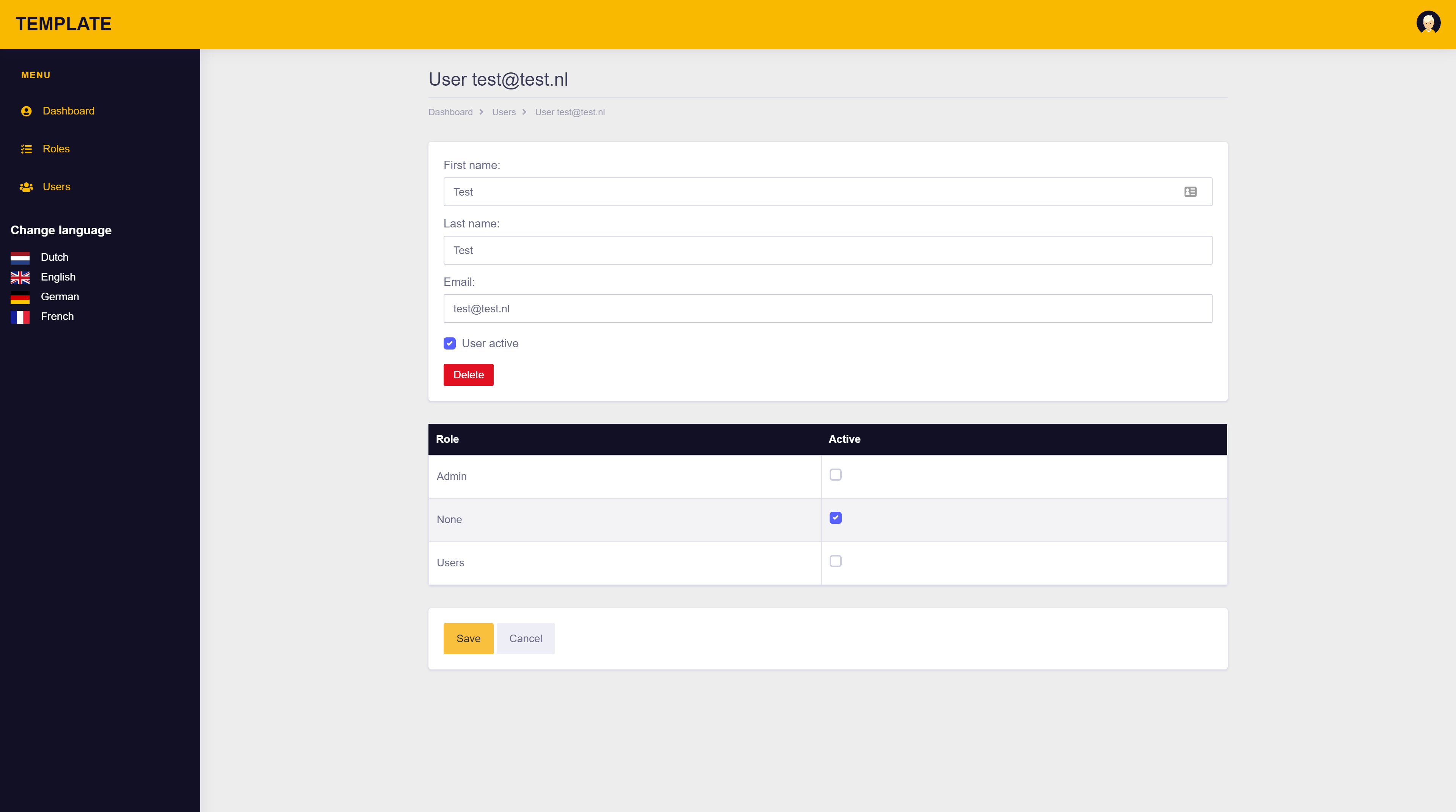Image resolution: width=1456 pixels, height=812 pixels.
Task: Select the German flag icon
Action: (x=20, y=297)
